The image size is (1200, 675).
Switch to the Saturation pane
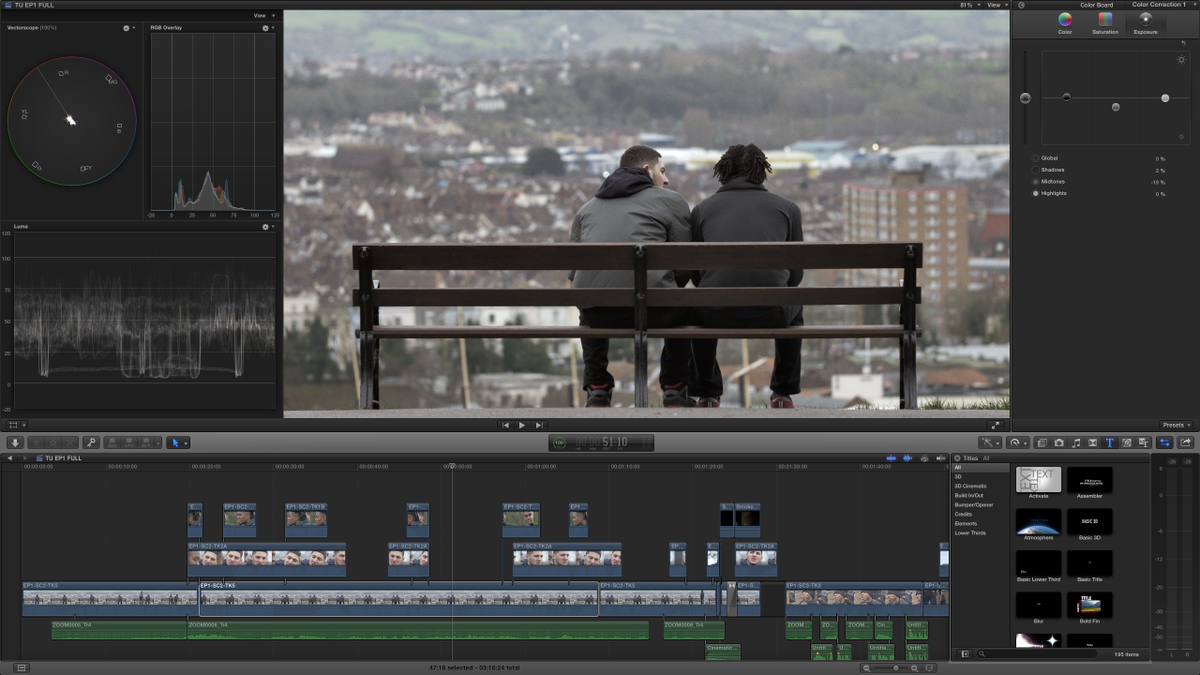pyautogui.click(x=1105, y=23)
